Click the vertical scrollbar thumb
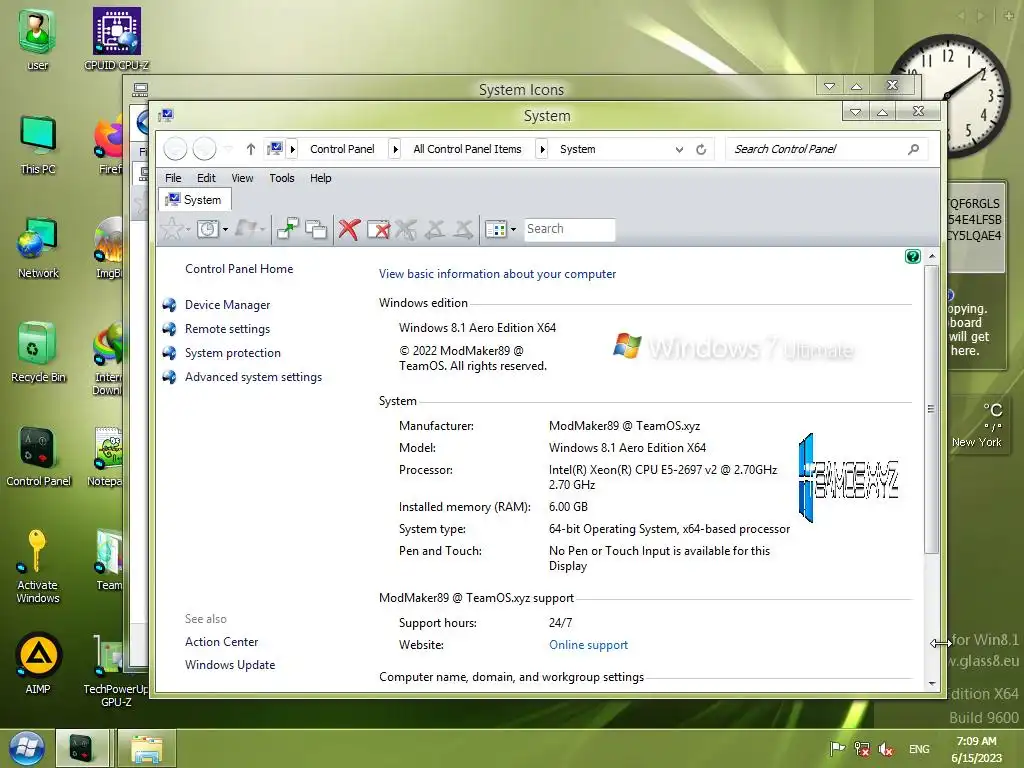The width and height of the screenshot is (1024, 768). [932, 409]
